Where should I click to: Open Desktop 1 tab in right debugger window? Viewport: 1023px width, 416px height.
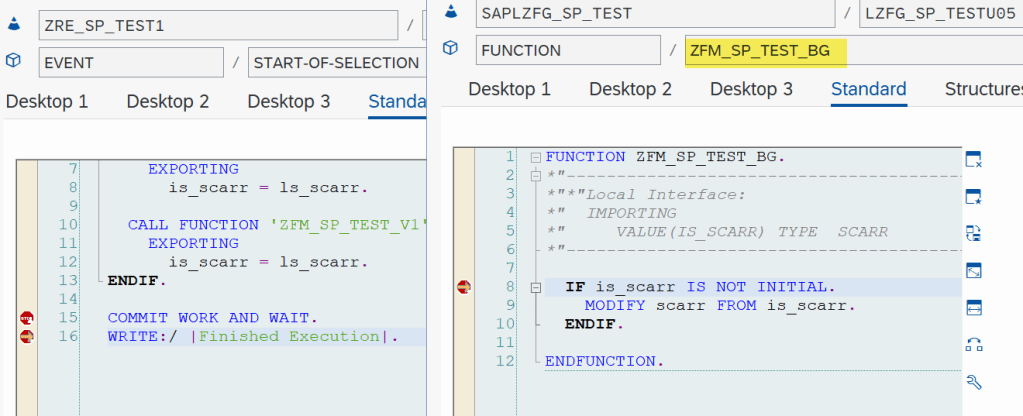click(510, 89)
